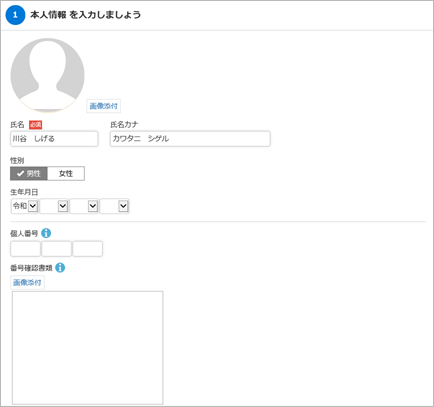Click the 氏名 name input field

[54, 139]
